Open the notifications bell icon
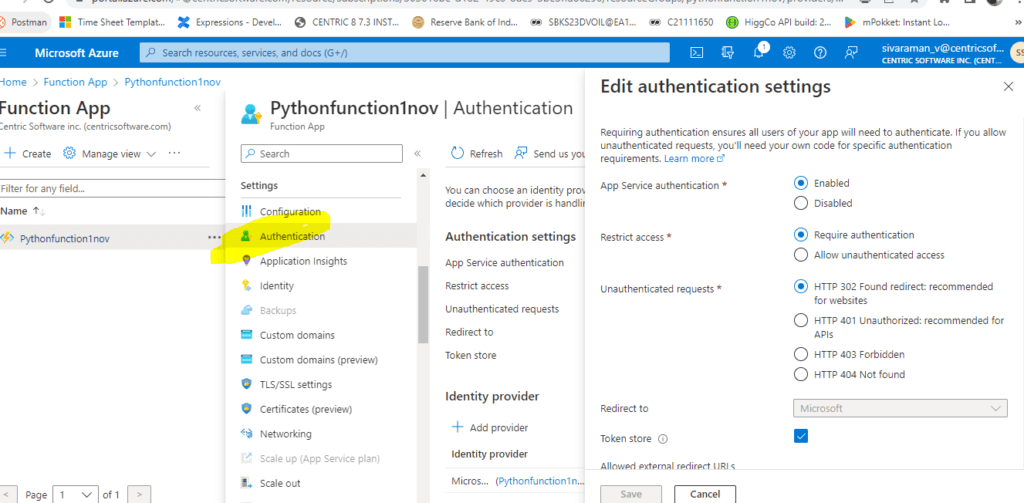Screen dimensions: 1024x503 click(759, 52)
